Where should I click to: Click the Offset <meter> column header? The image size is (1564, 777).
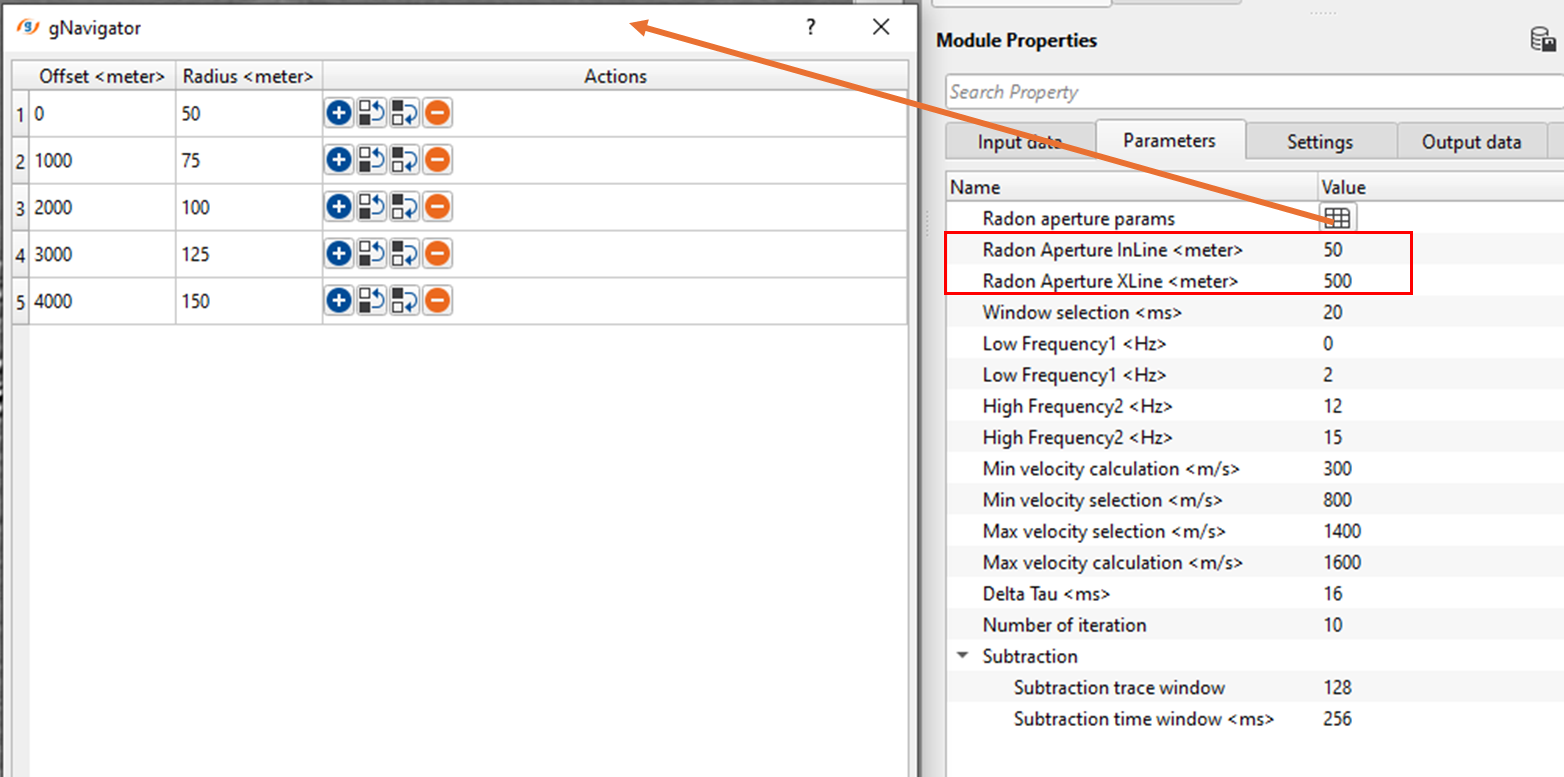pyautogui.click(x=102, y=76)
